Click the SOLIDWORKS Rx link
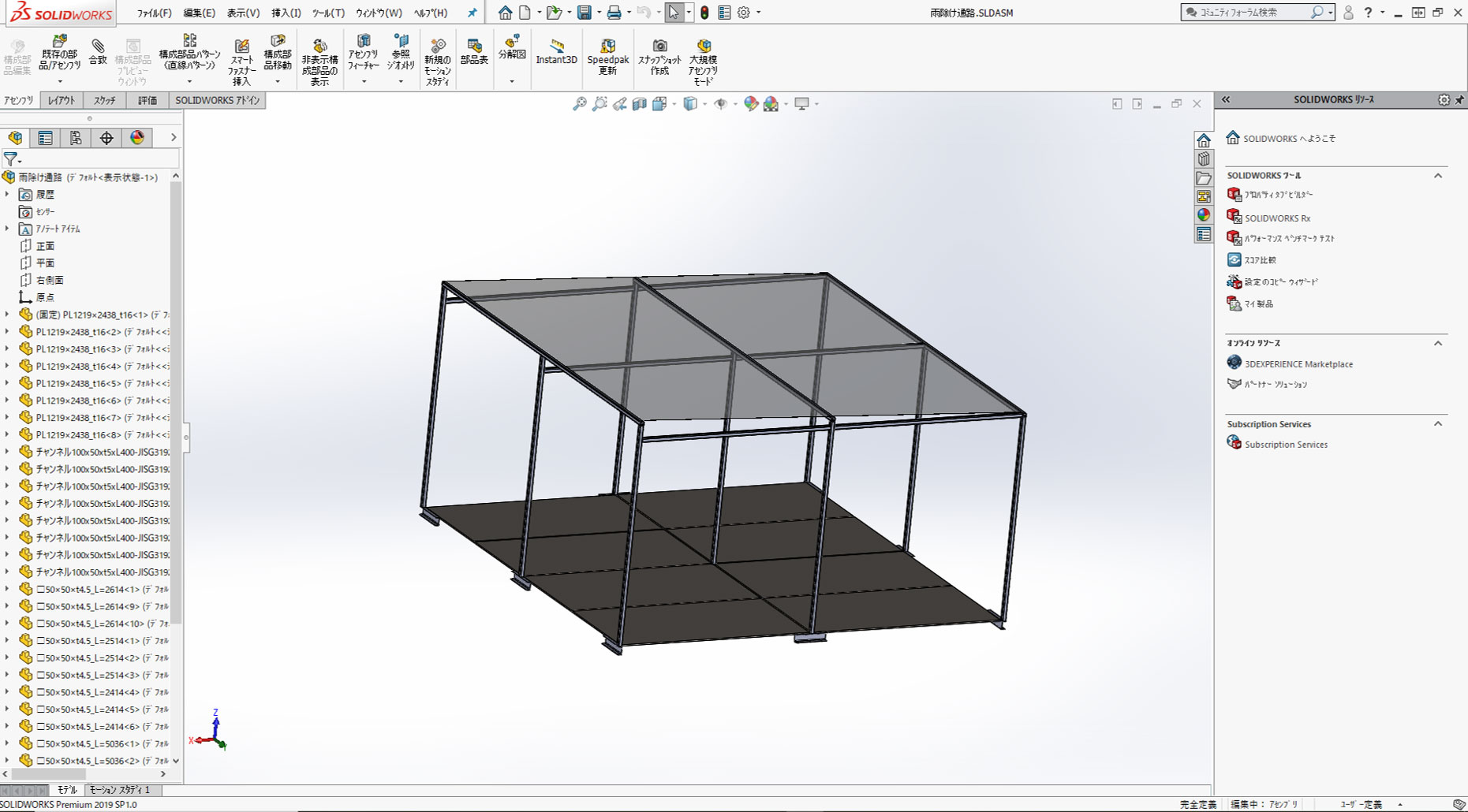 1277,218
